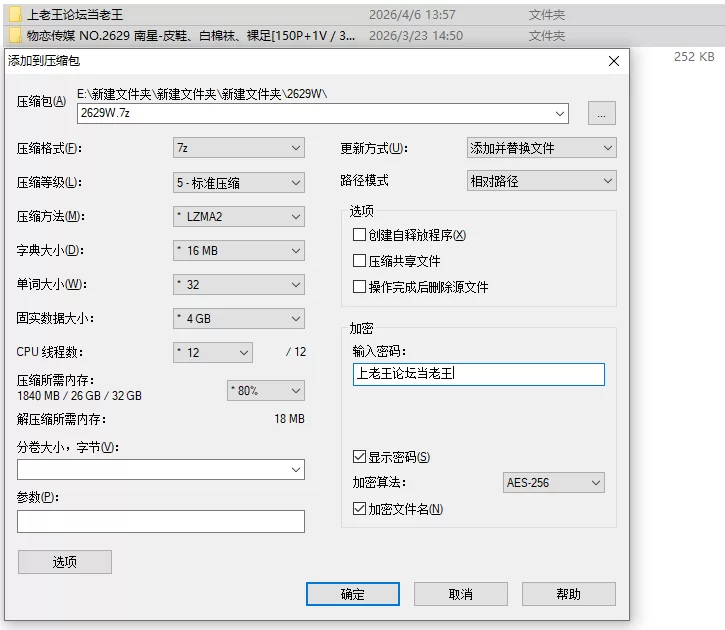Expand 字典大小 16 MB dropdown

click(239, 251)
